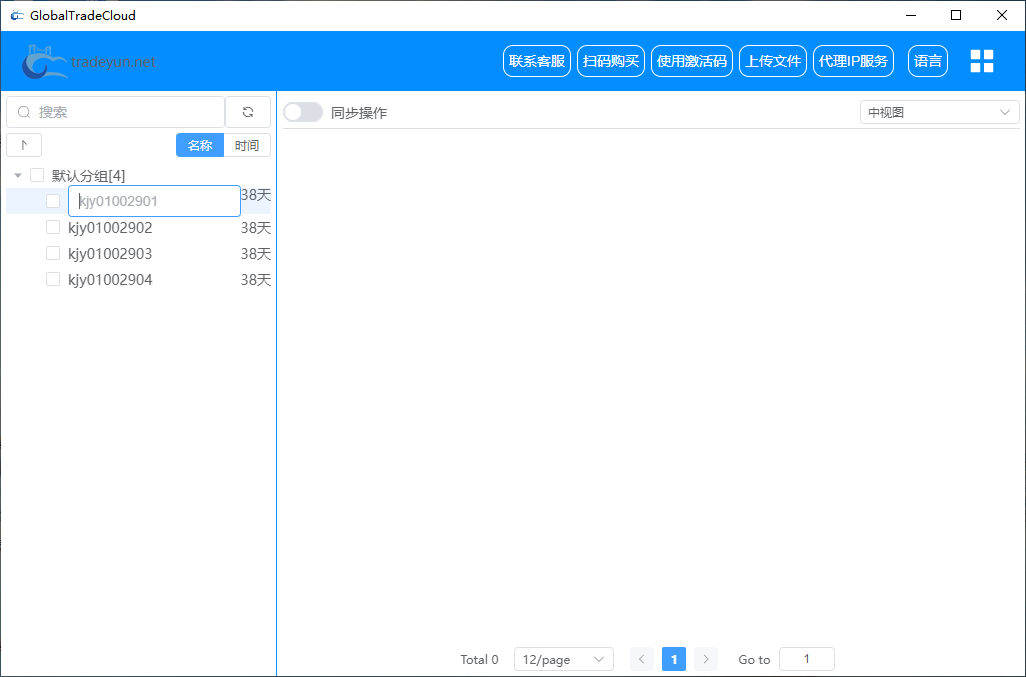Click the ascending sort arrow button
1026x677 pixels.
click(x=24, y=145)
